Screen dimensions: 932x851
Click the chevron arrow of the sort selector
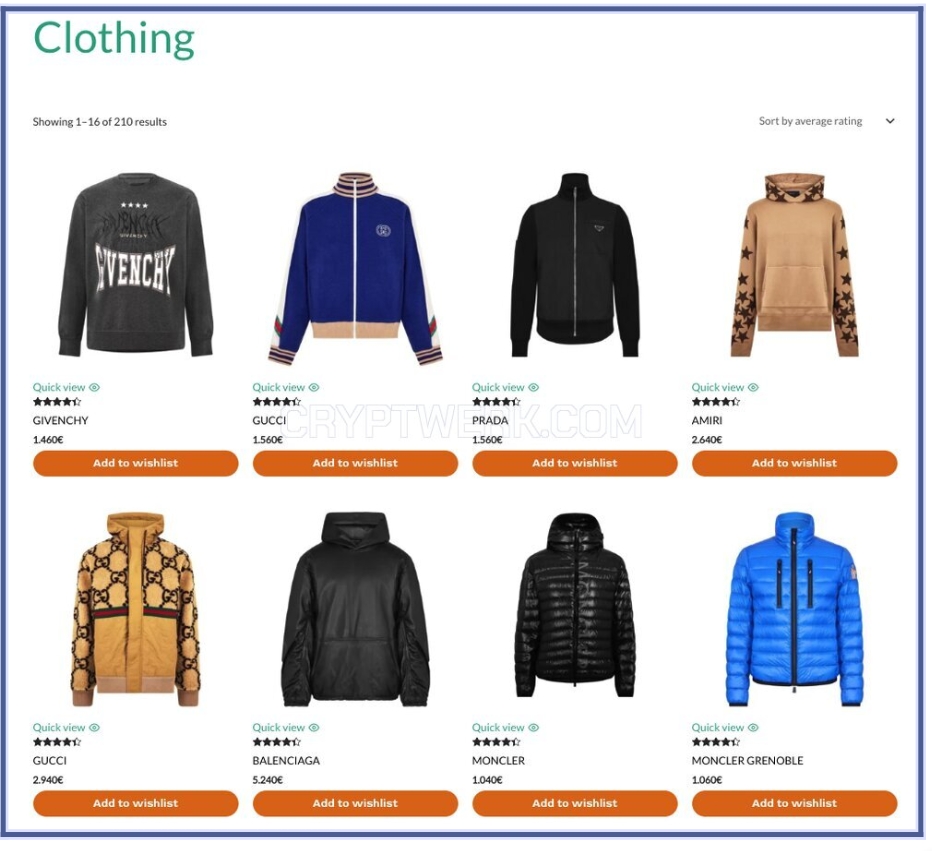pos(890,121)
